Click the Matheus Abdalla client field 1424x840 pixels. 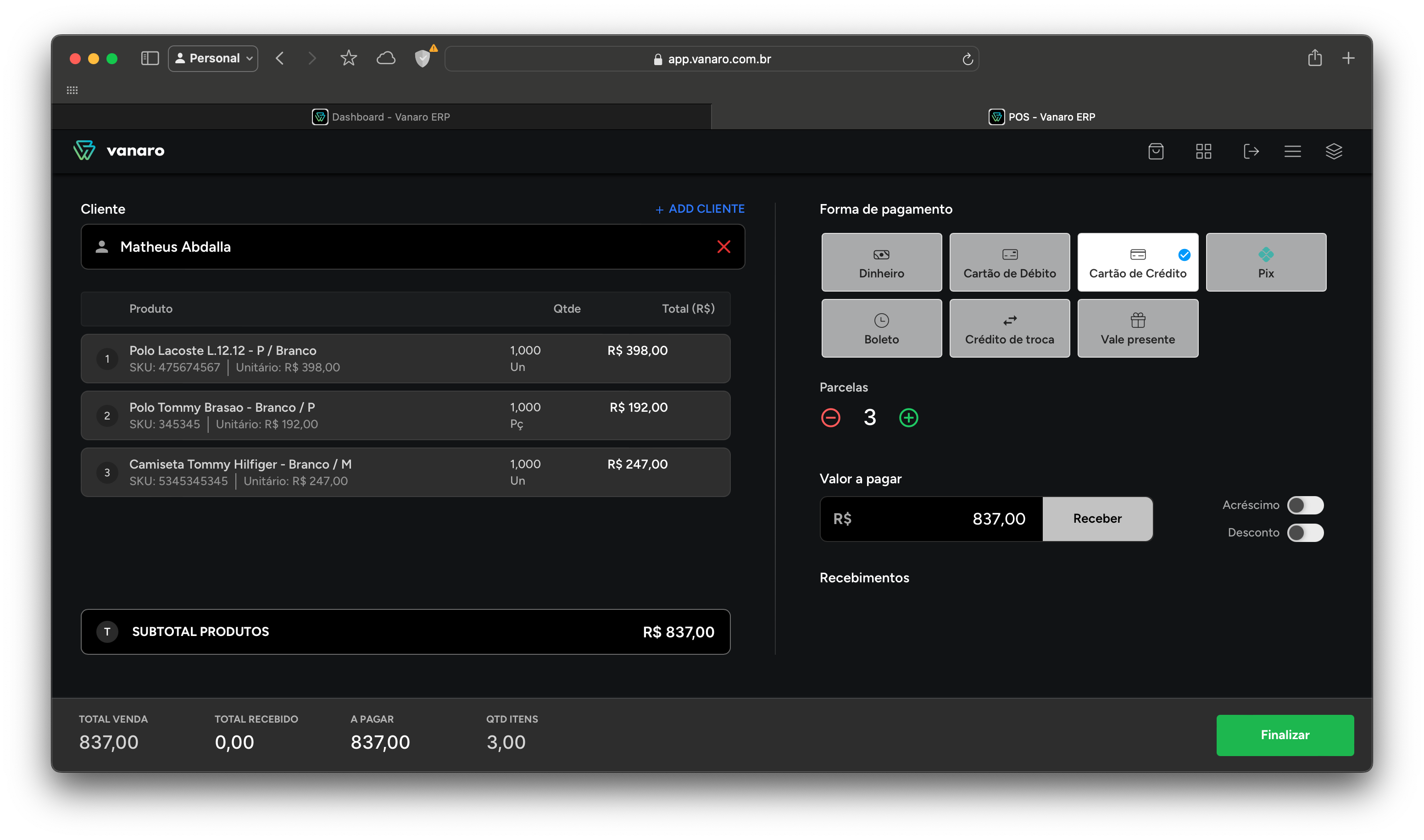(412, 247)
